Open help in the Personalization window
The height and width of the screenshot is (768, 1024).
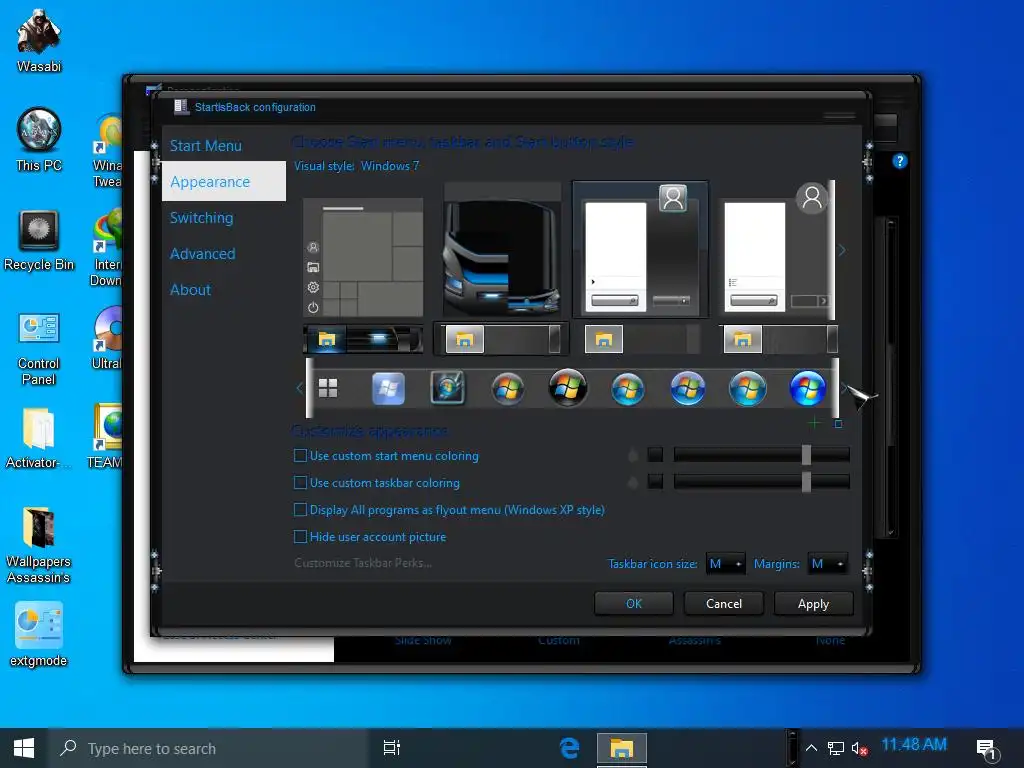point(899,161)
